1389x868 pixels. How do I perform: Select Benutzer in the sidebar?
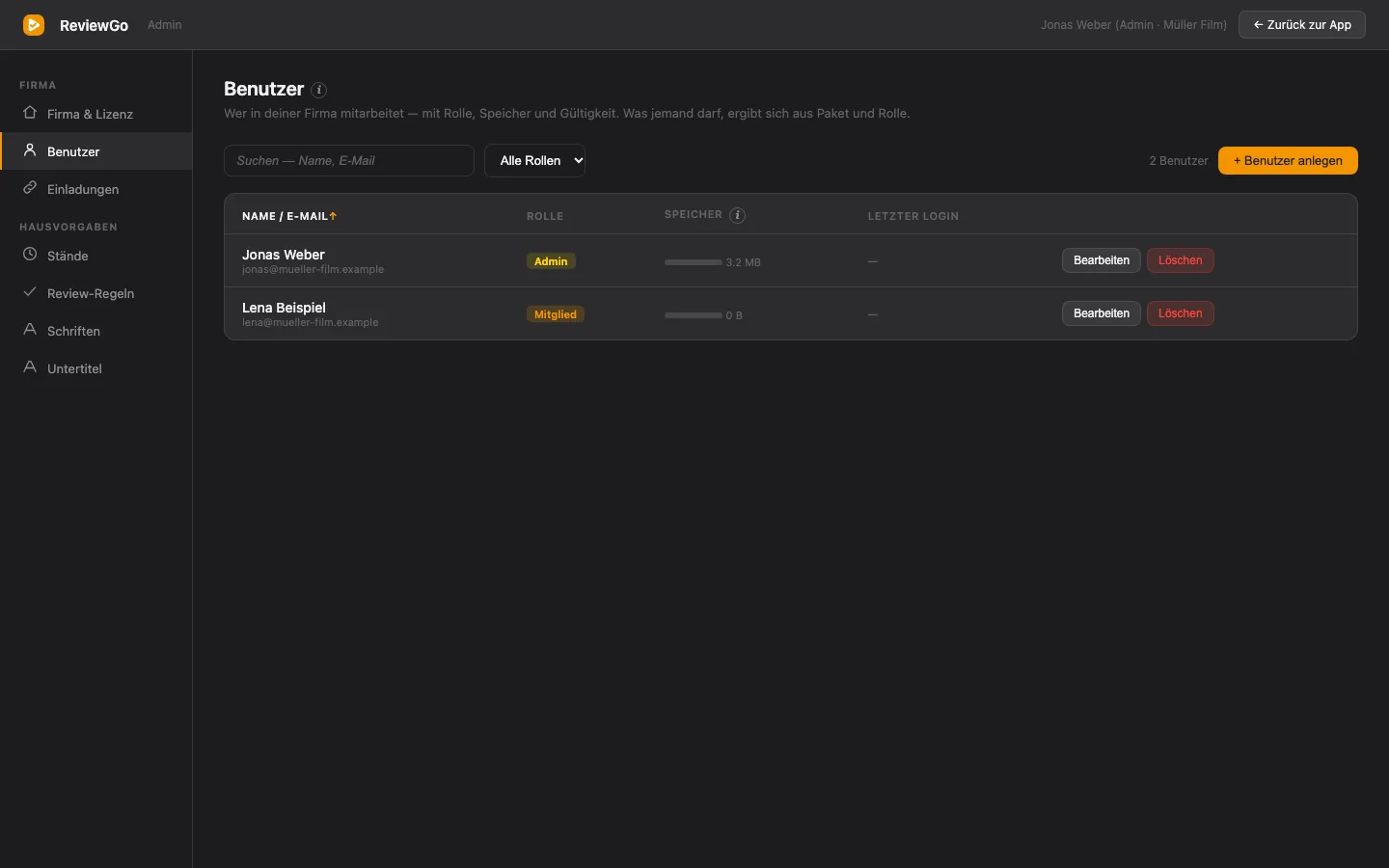pos(96,151)
